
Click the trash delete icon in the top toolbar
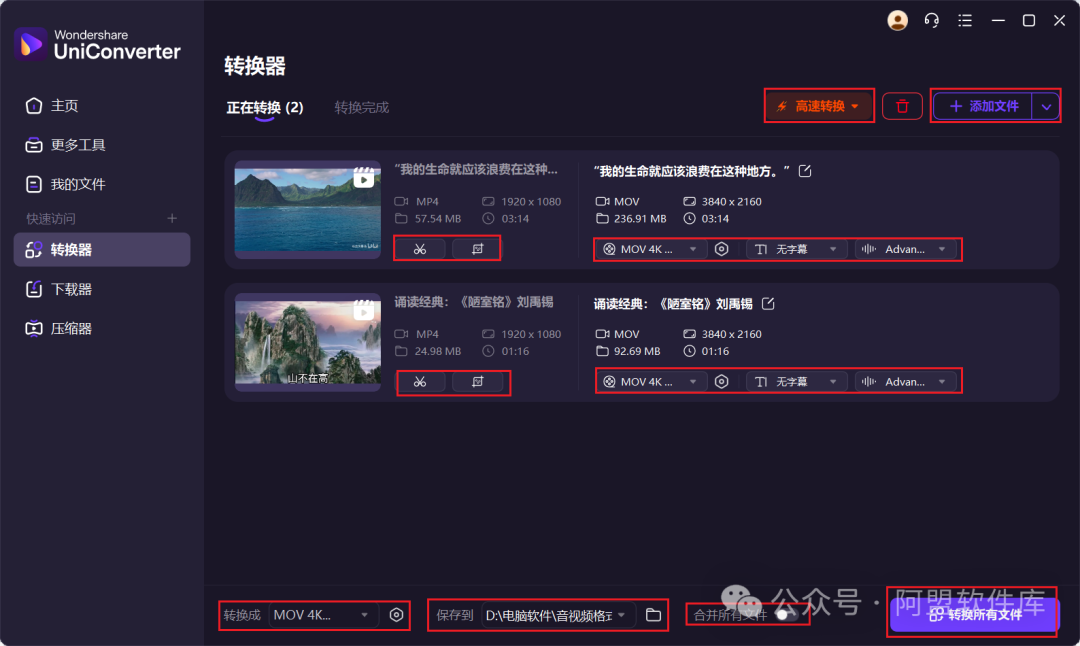[902, 105]
